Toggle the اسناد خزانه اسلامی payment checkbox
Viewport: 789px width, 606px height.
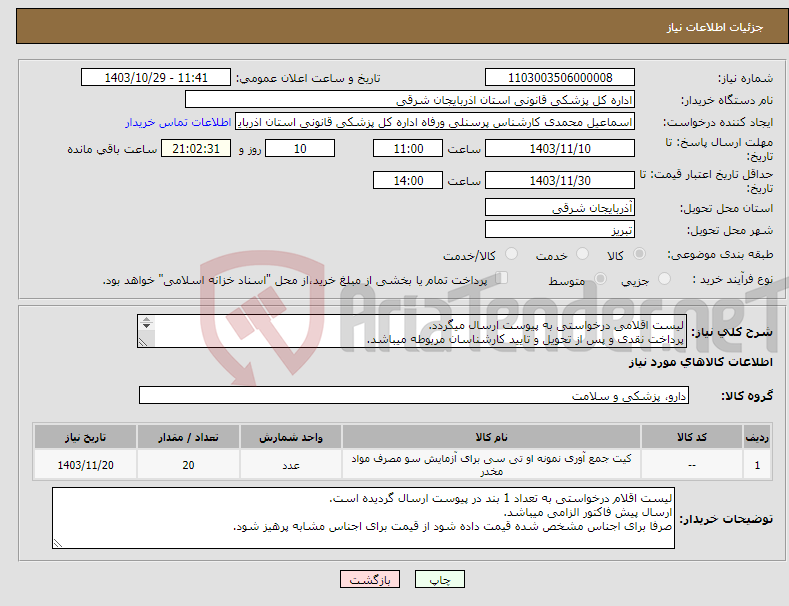click(x=502, y=278)
